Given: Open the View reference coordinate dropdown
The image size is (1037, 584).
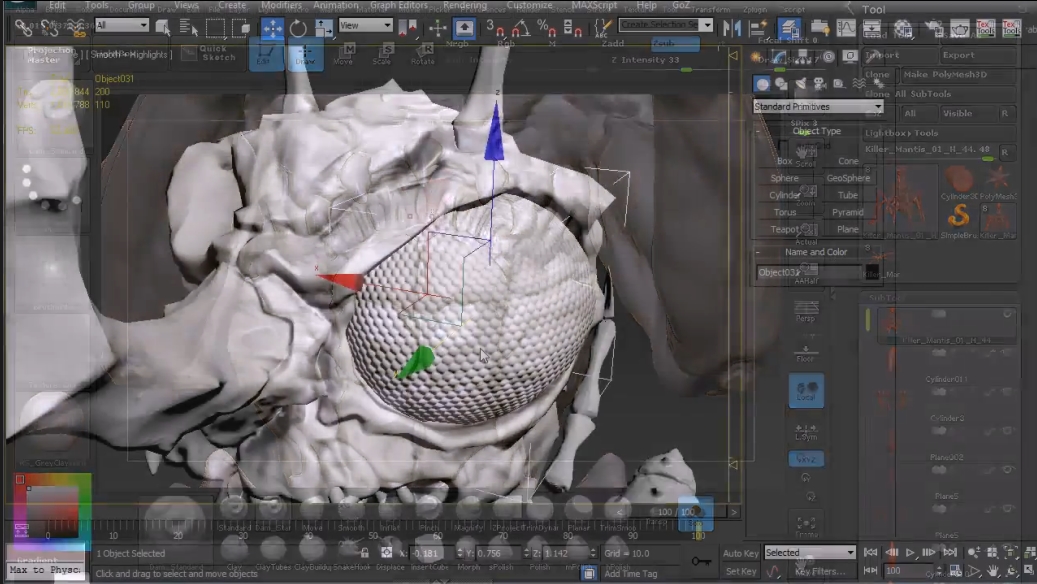Looking at the screenshot, I should click(366, 25).
